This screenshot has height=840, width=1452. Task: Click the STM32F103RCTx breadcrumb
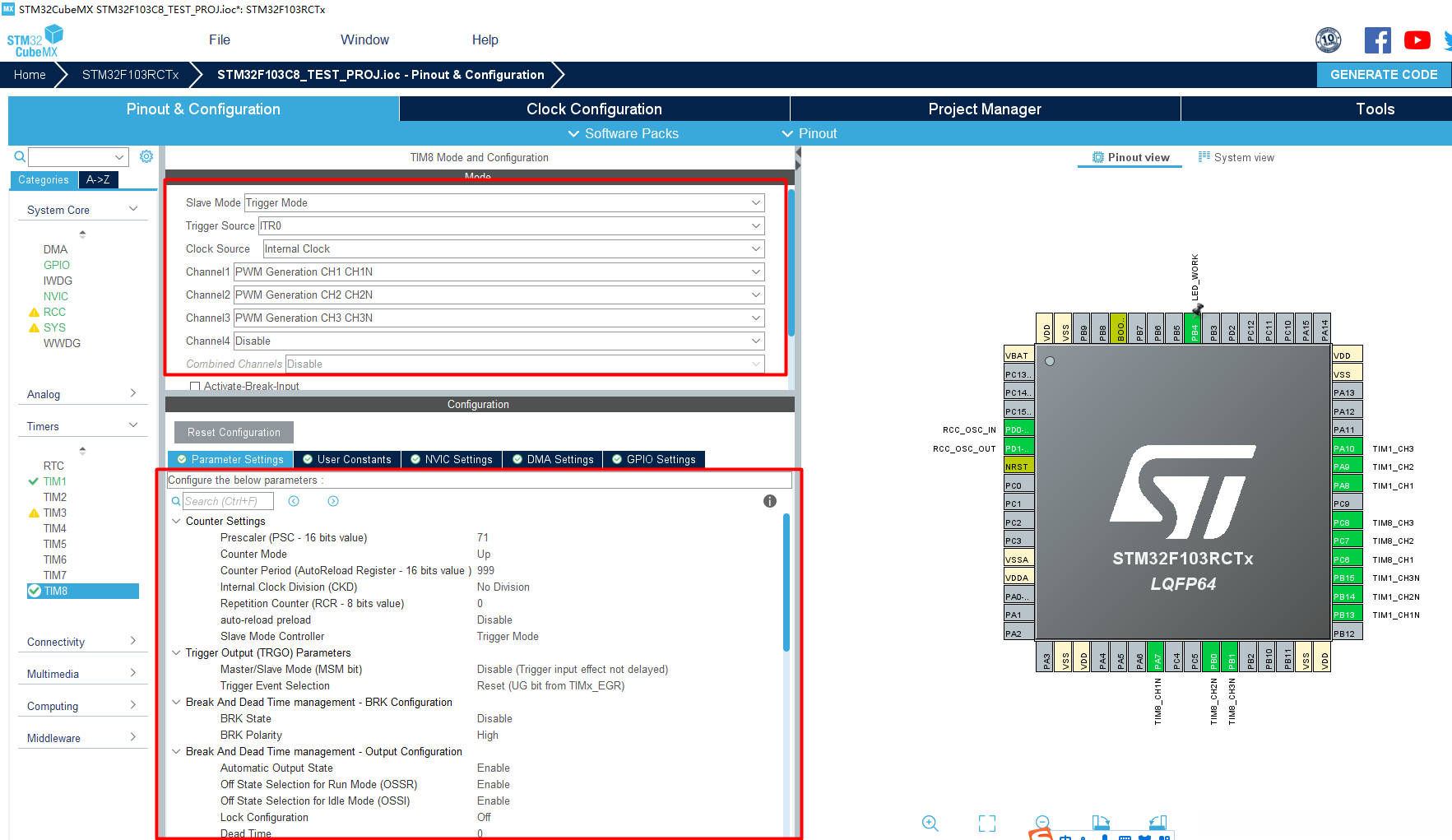[130, 74]
